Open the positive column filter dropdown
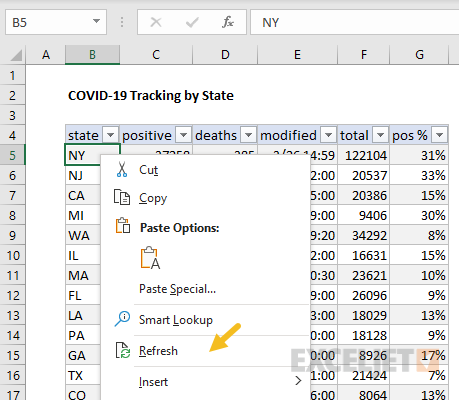 (x=183, y=135)
